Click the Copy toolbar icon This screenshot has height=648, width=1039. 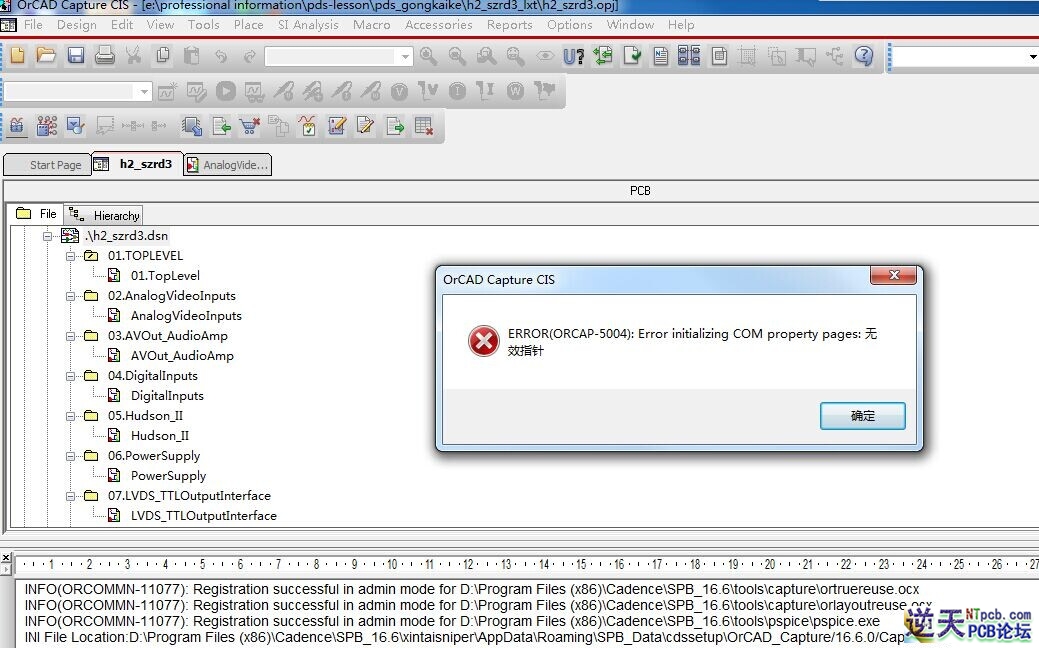(x=162, y=56)
